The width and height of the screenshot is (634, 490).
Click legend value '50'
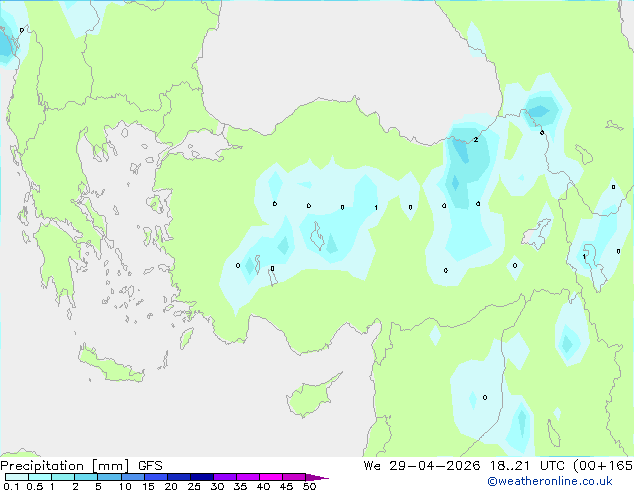pos(309,486)
